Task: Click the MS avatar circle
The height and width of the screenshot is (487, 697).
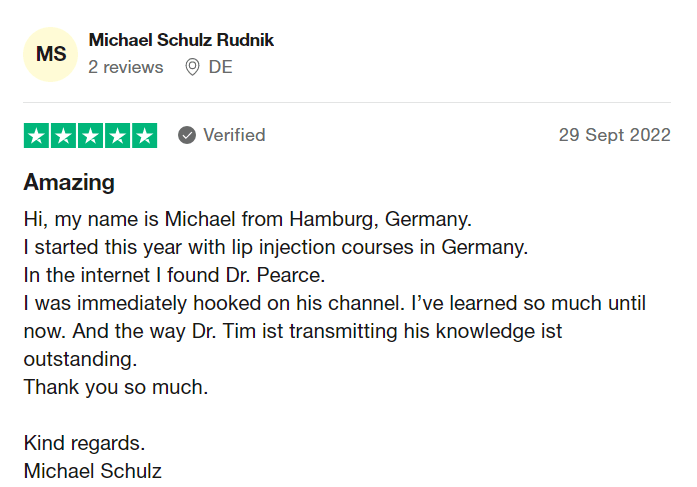Action: coord(50,54)
